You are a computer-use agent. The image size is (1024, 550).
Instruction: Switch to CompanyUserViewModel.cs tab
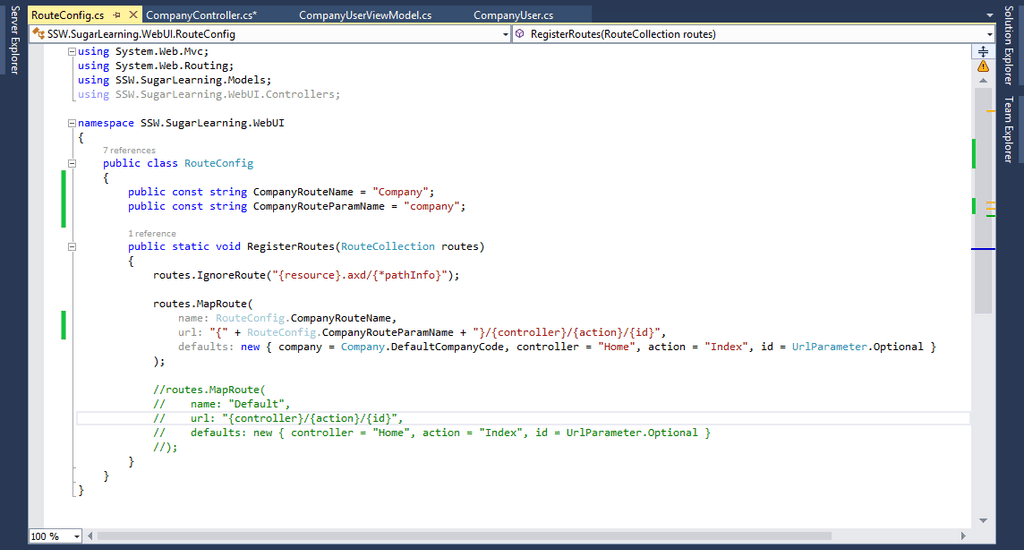pos(365,16)
